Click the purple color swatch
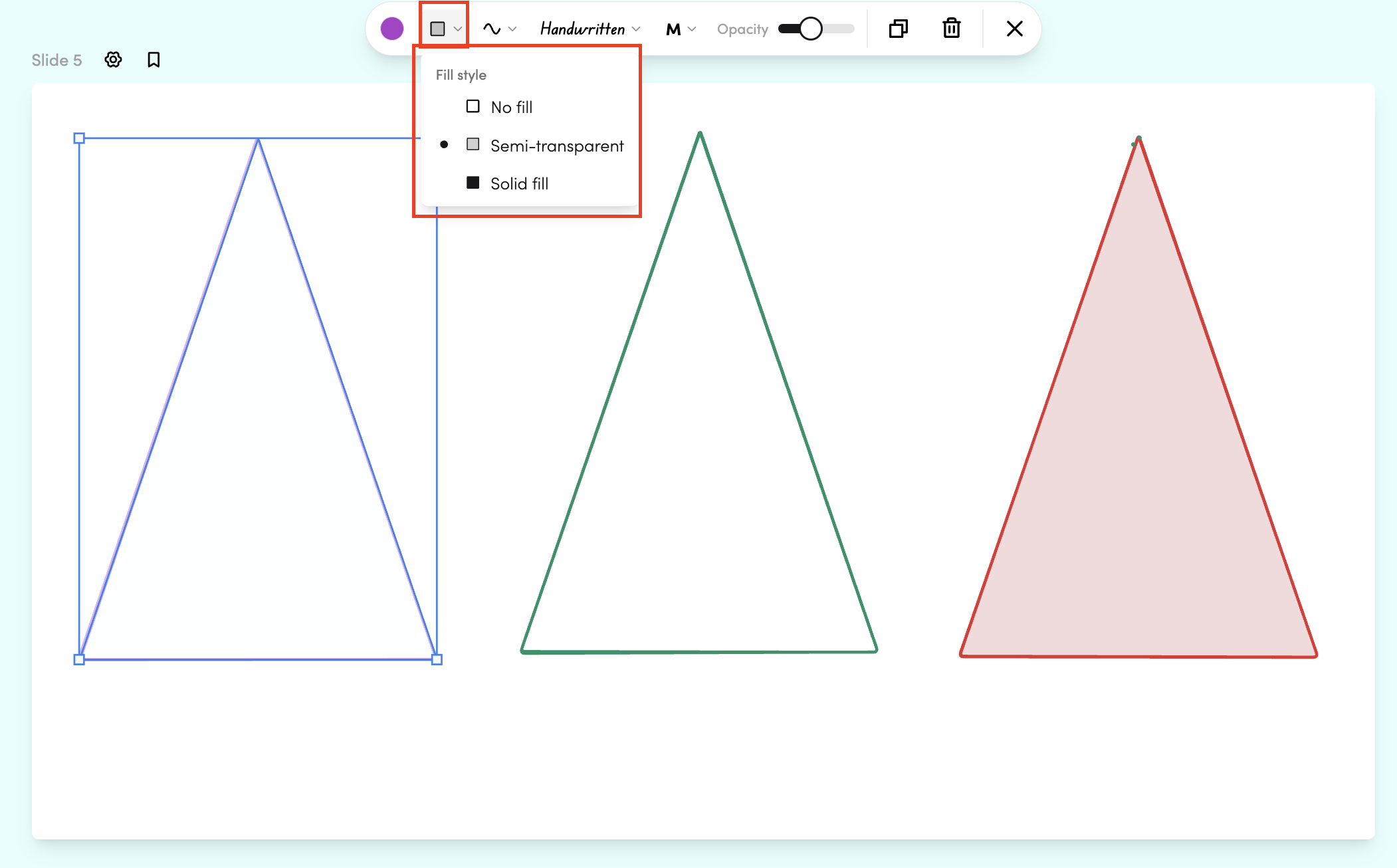1397x868 pixels. pos(392,29)
